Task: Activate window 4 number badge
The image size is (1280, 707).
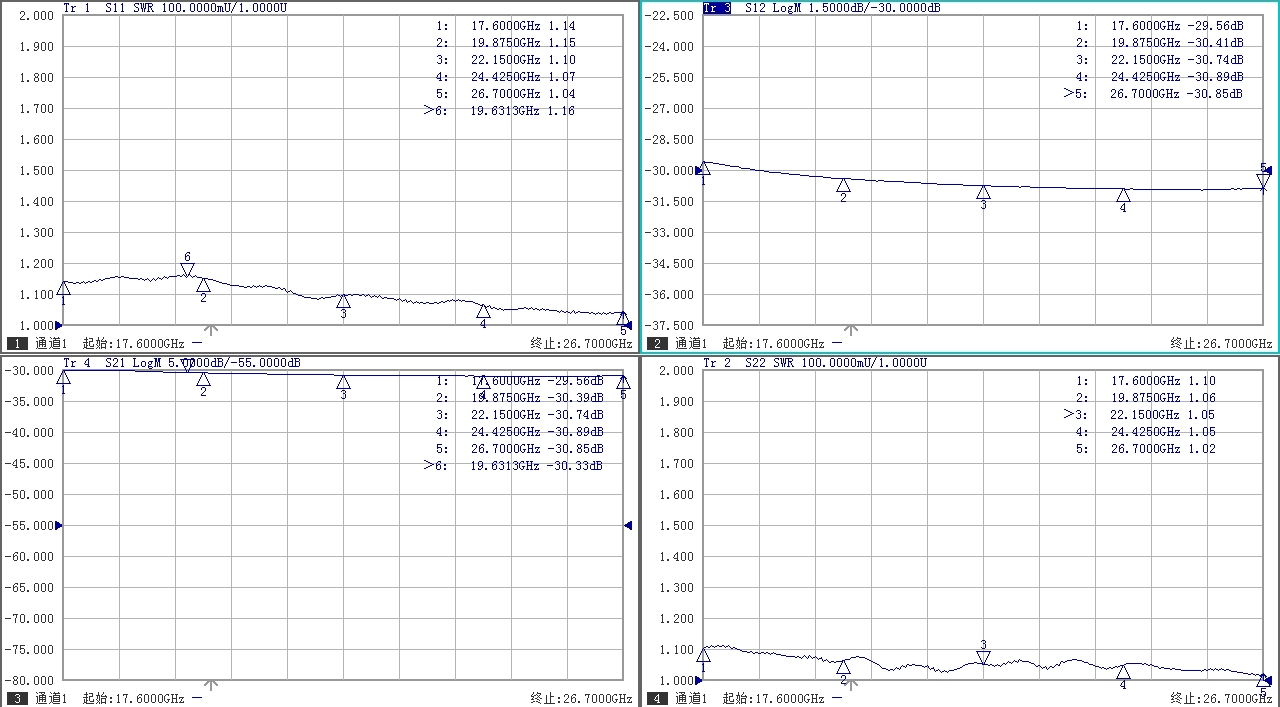Action: coord(657,698)
